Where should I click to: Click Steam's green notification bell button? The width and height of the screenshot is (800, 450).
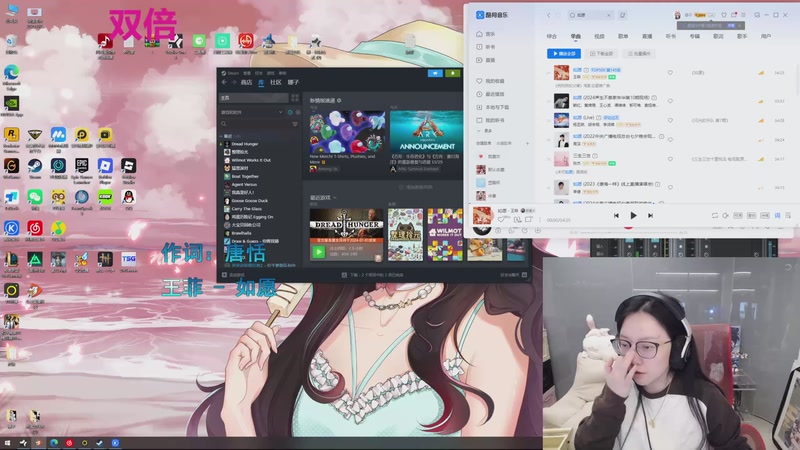click(453, 73)
